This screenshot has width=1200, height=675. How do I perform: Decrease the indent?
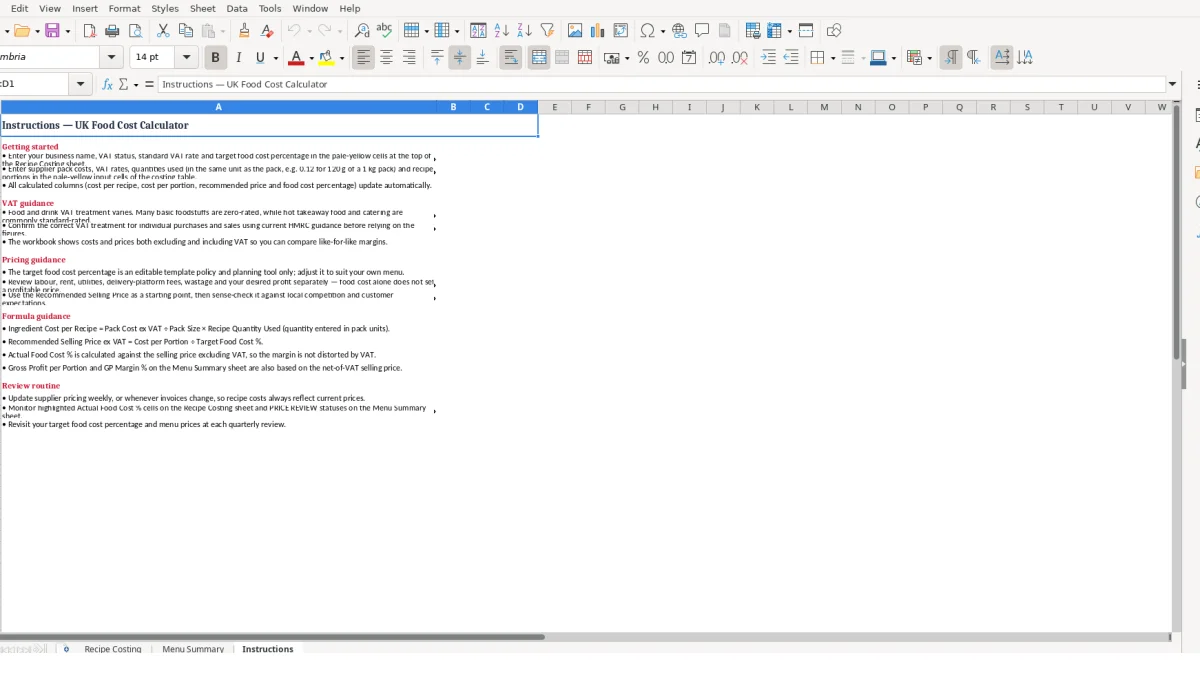click(x=791, y=58)
